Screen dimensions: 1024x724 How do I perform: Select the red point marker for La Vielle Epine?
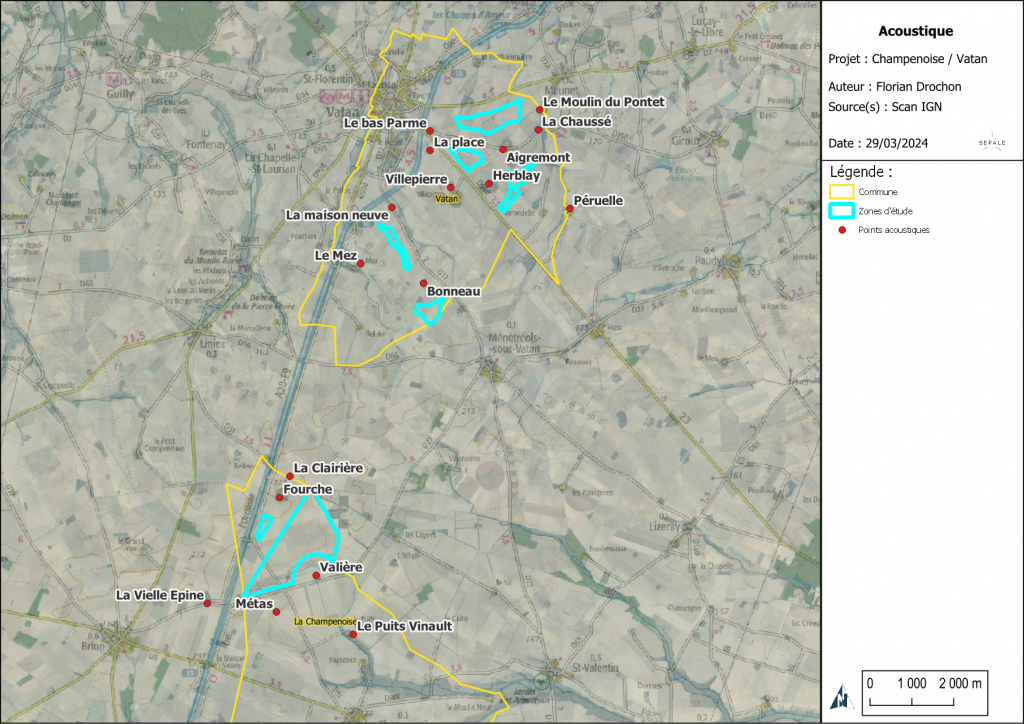point(208,603)
